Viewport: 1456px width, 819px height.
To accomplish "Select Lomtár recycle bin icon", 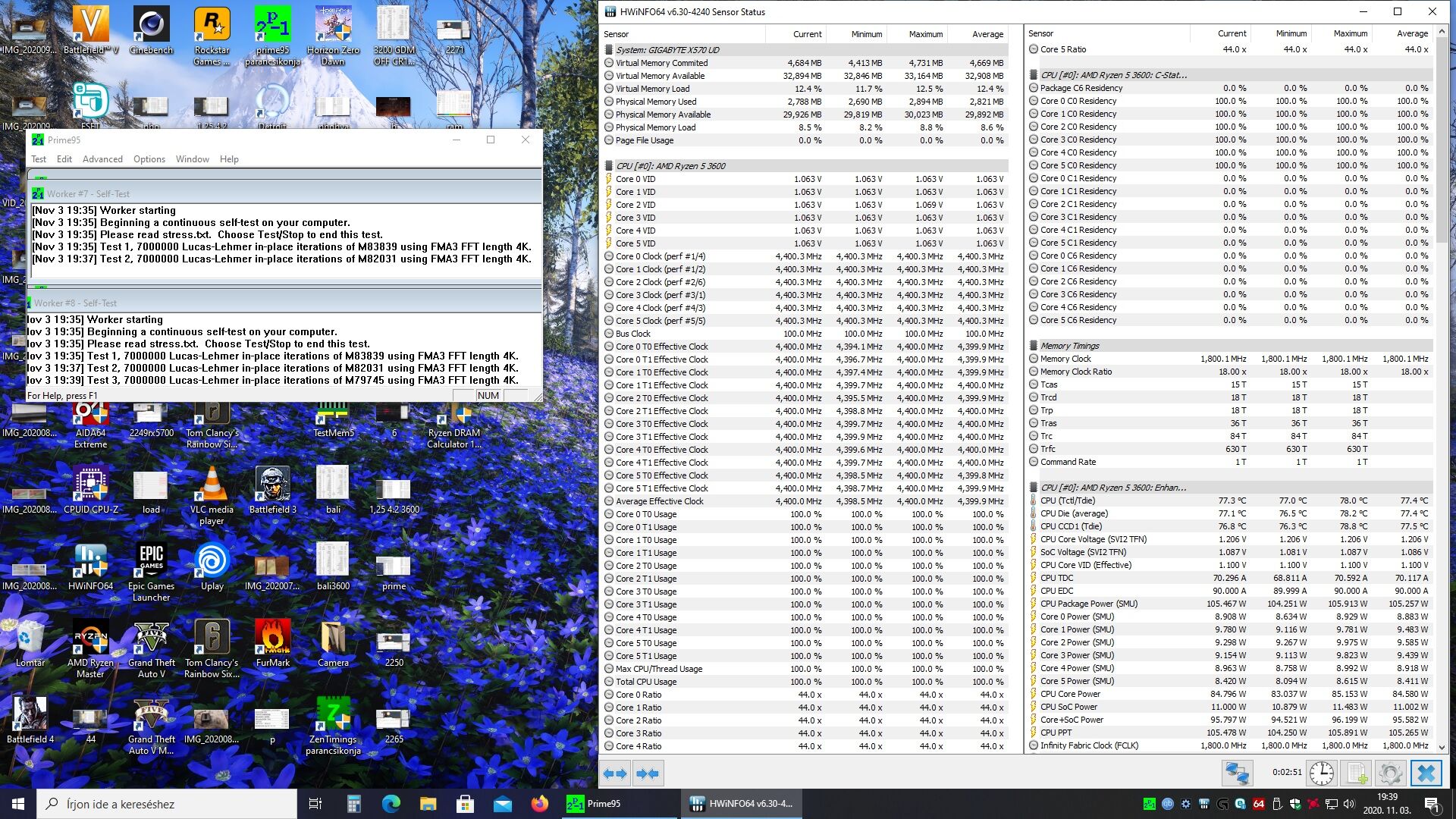I will (x=30, y=644).
